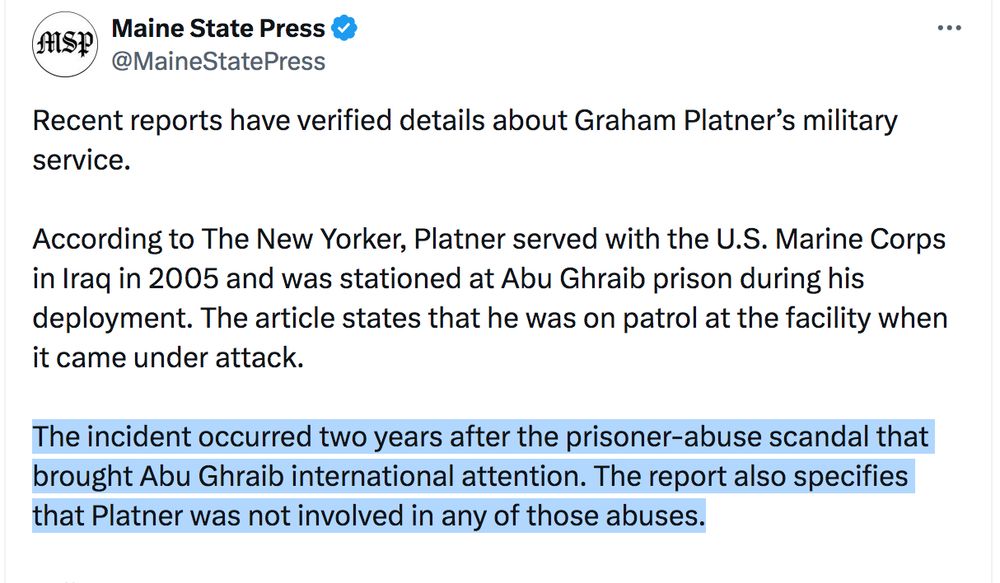This screenshot has width=1000, height=583.
Task: Click the highlighted sentence starting with The incident
Action: (480, 437)
